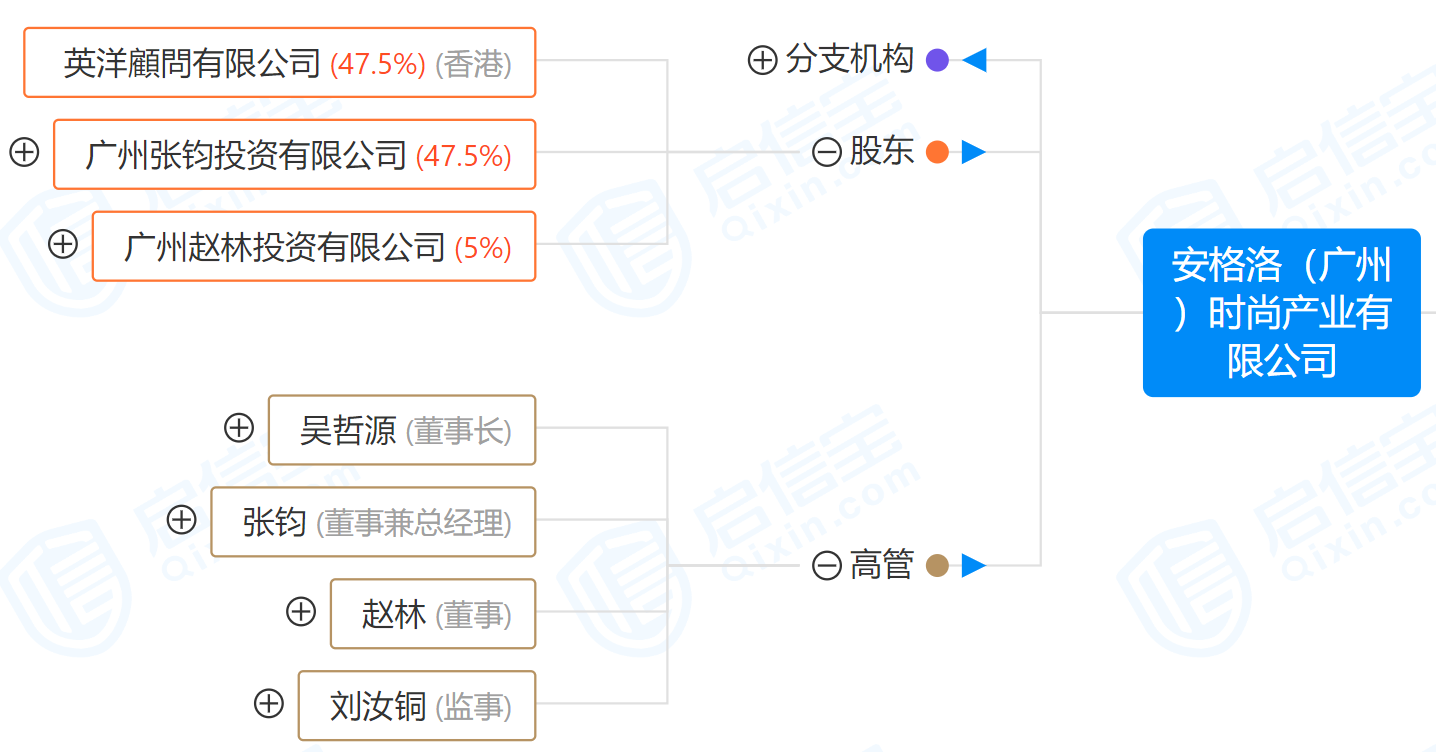This screenshot has height=752, width=1436.
Task: Click the purple dot for 分支机构
Action: click(937, 61)
